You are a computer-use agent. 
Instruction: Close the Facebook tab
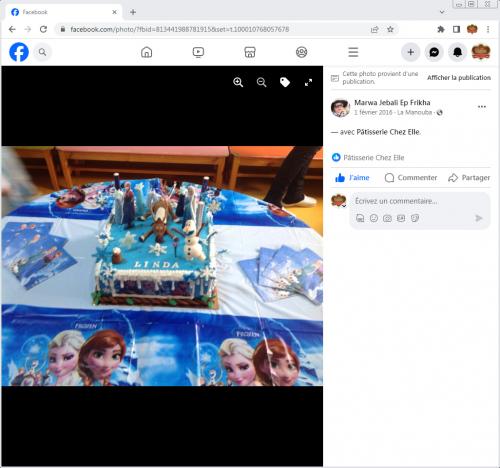tap(114, 12)
